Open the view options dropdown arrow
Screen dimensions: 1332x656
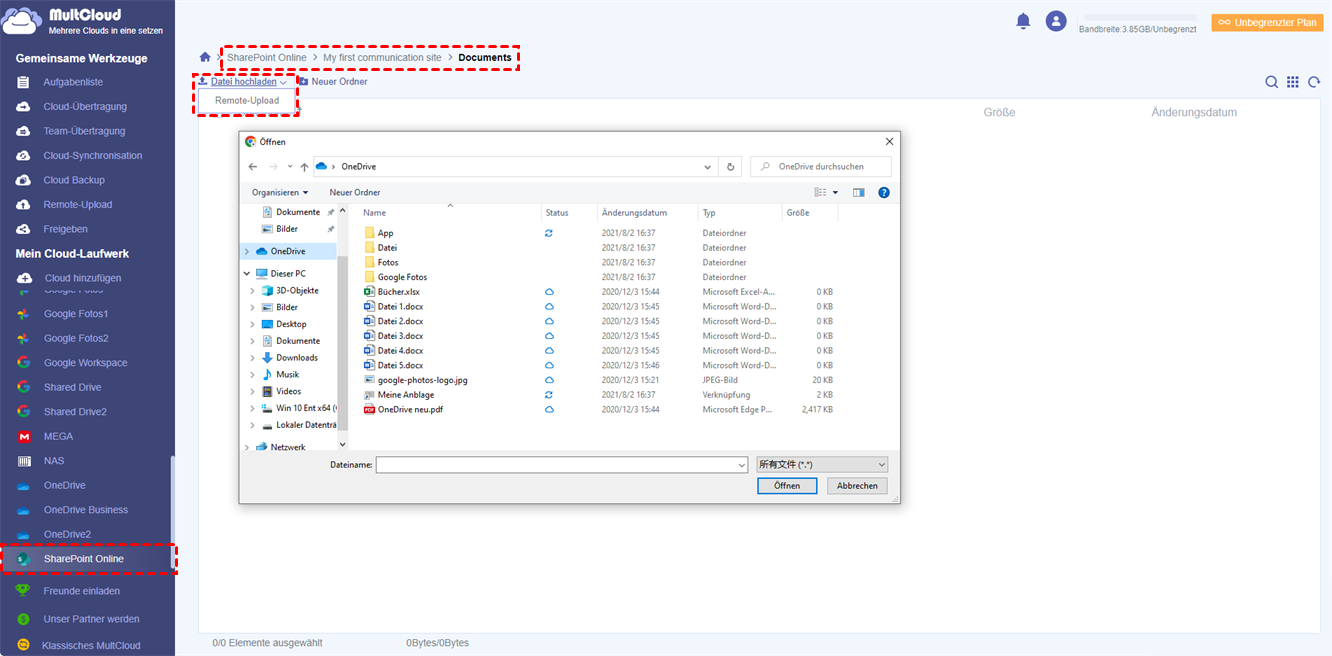pyautogui.click(x=835, y=192)
